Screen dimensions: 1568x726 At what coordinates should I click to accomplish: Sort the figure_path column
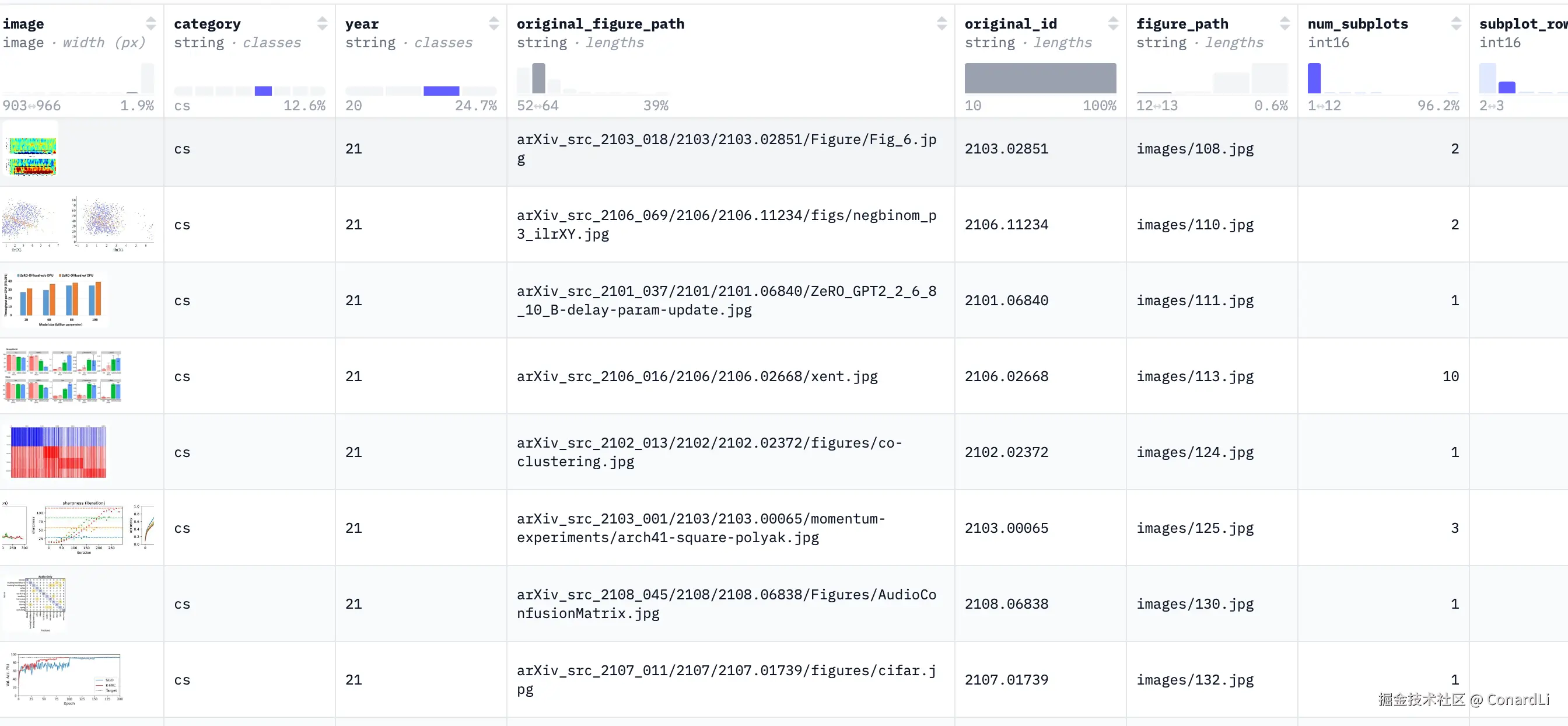[1284, 23]
